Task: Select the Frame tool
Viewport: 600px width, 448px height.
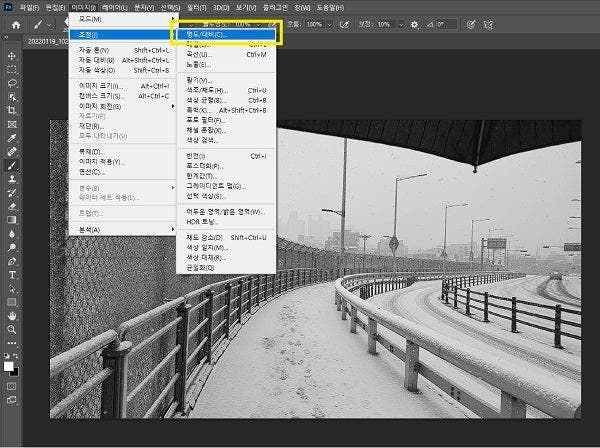Action: (12, 124)
